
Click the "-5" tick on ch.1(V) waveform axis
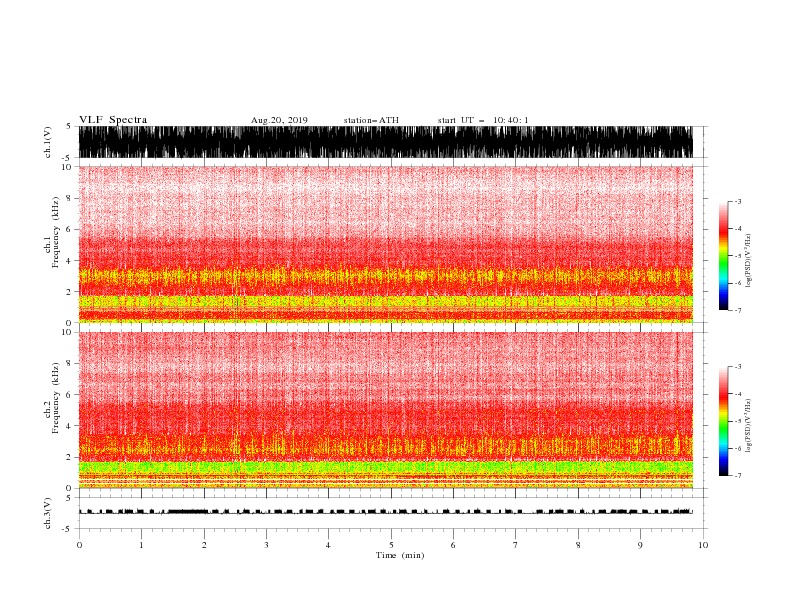[68, 158]
